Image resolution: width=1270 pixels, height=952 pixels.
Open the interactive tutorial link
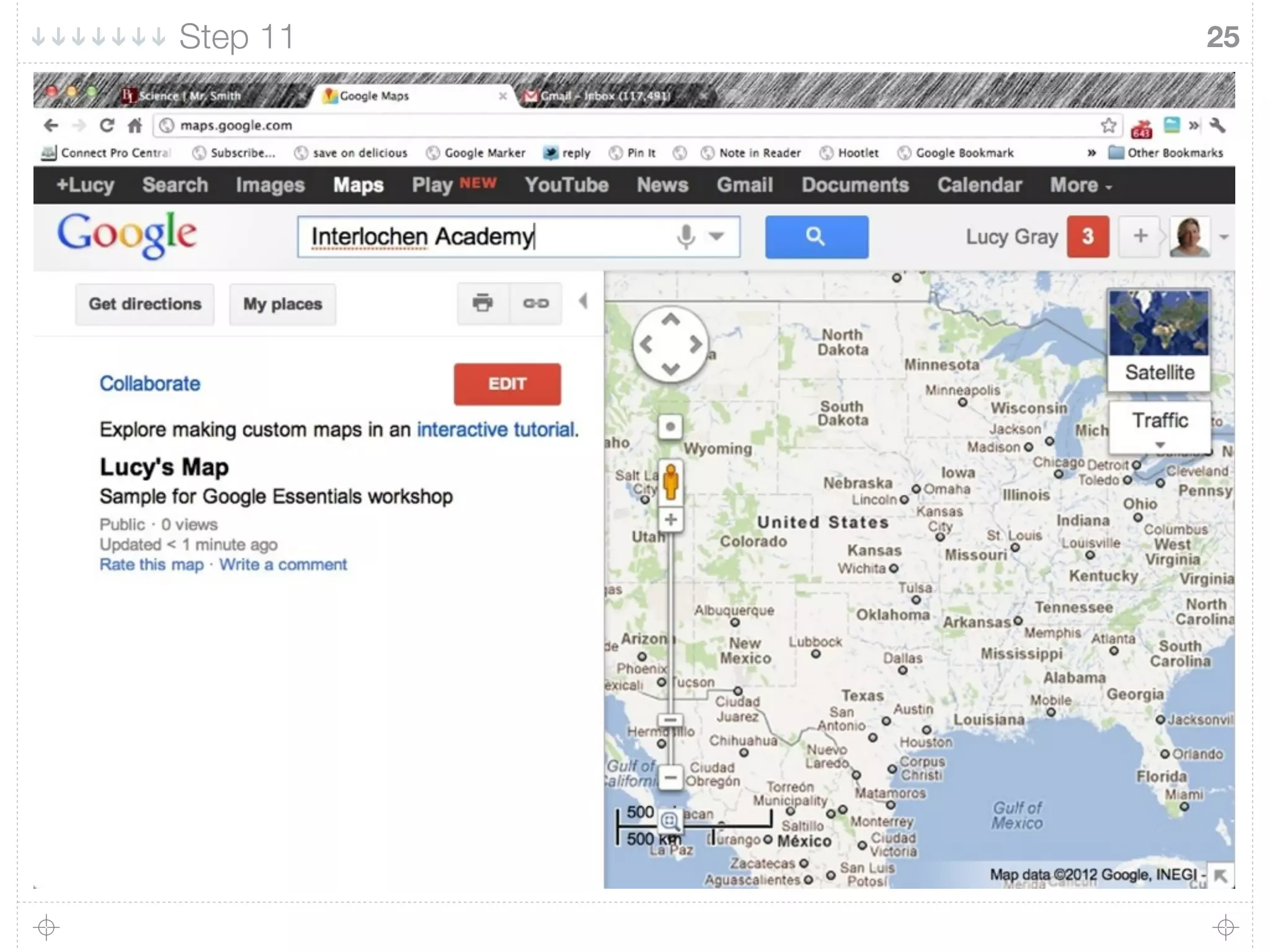tap(495, 430)
